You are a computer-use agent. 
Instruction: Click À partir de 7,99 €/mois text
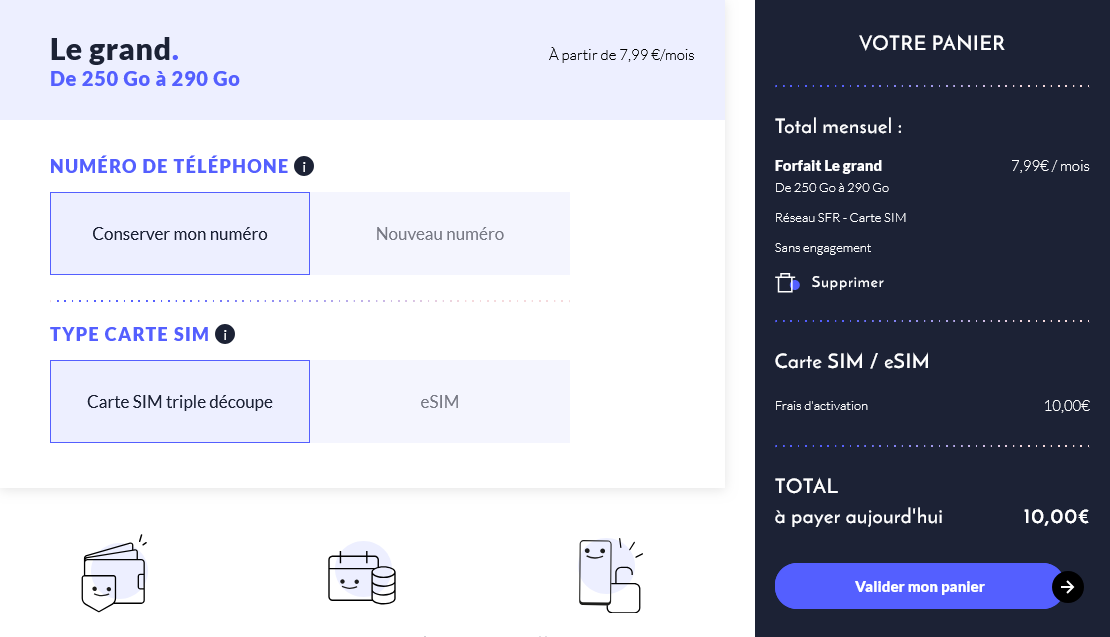[621, 55]
